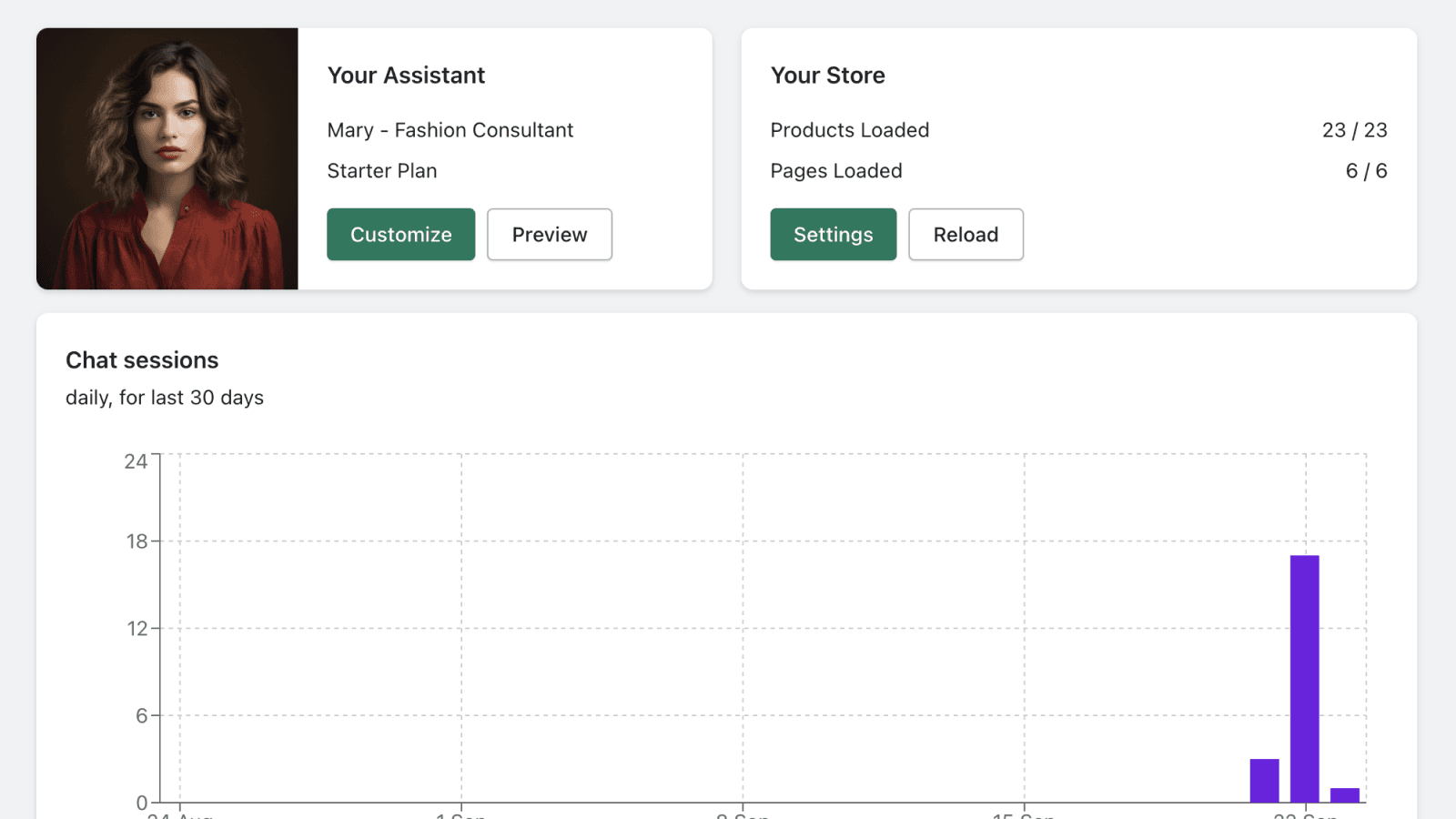Select the 'Mary - Fashion Consultant' text
Screen dimensions: 1456x819
pos(450,130)
